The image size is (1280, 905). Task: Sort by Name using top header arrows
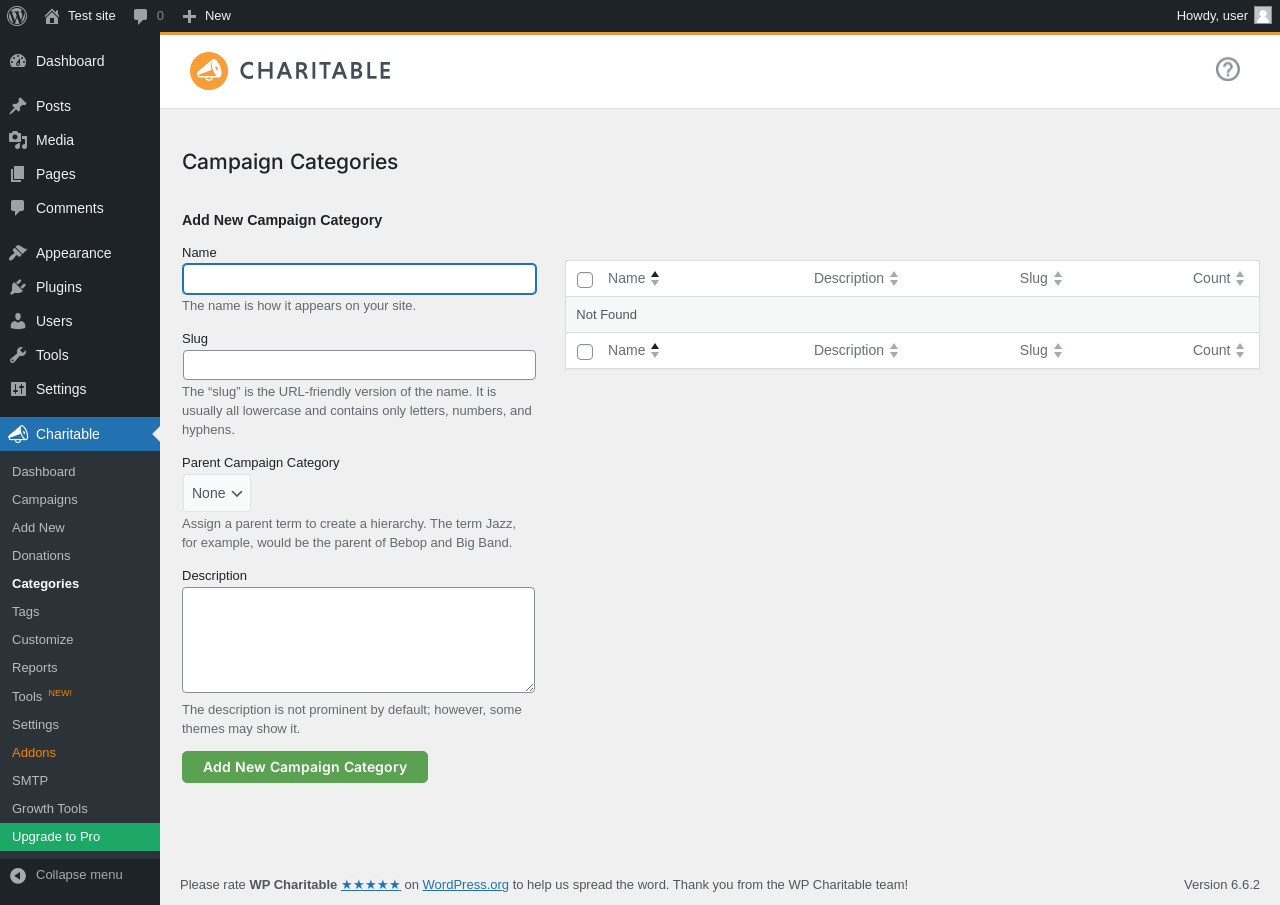[655, 278]
